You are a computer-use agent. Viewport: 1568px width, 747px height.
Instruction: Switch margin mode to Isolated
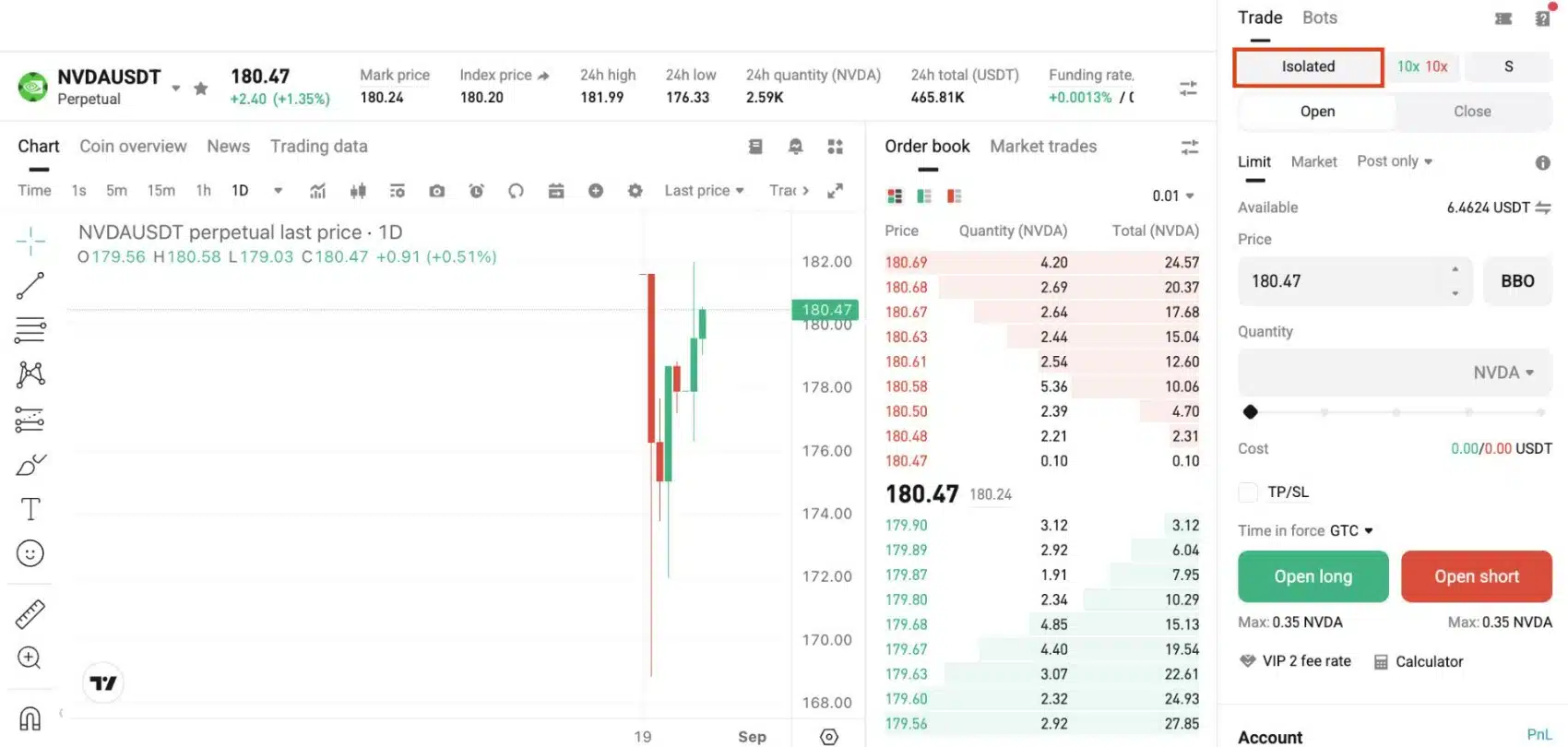click(x=1307, y=66)
